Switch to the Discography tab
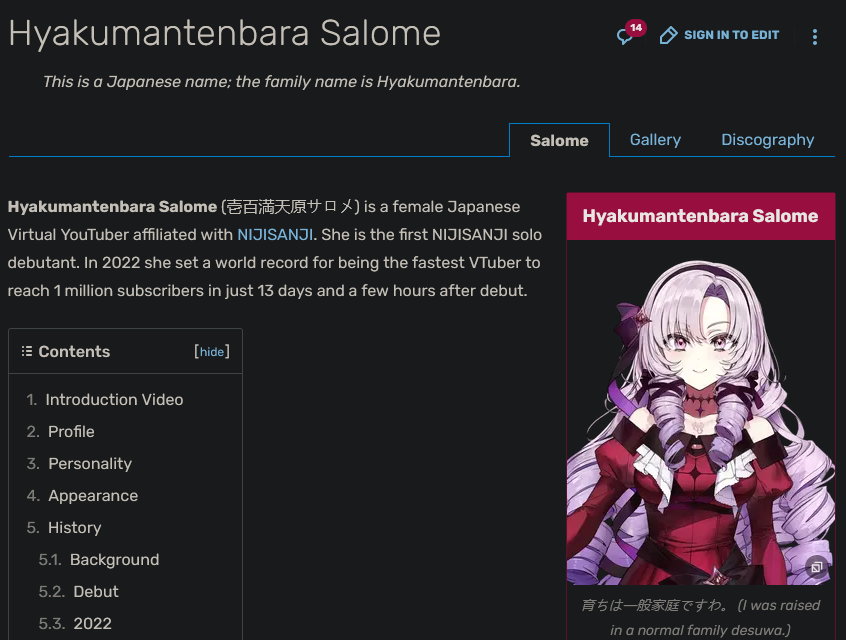Viewport: 846px width, 640px height. (x=767, y=140)
